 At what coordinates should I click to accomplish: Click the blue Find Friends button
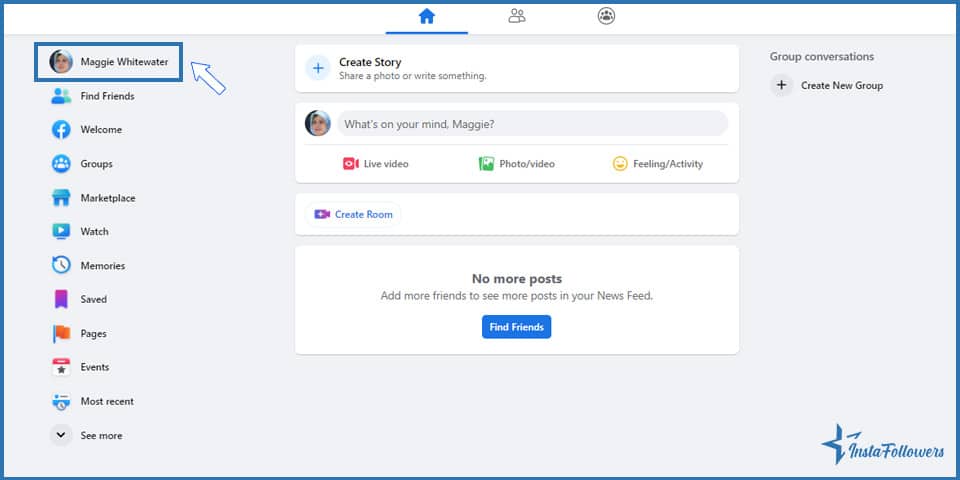(517, 327)
